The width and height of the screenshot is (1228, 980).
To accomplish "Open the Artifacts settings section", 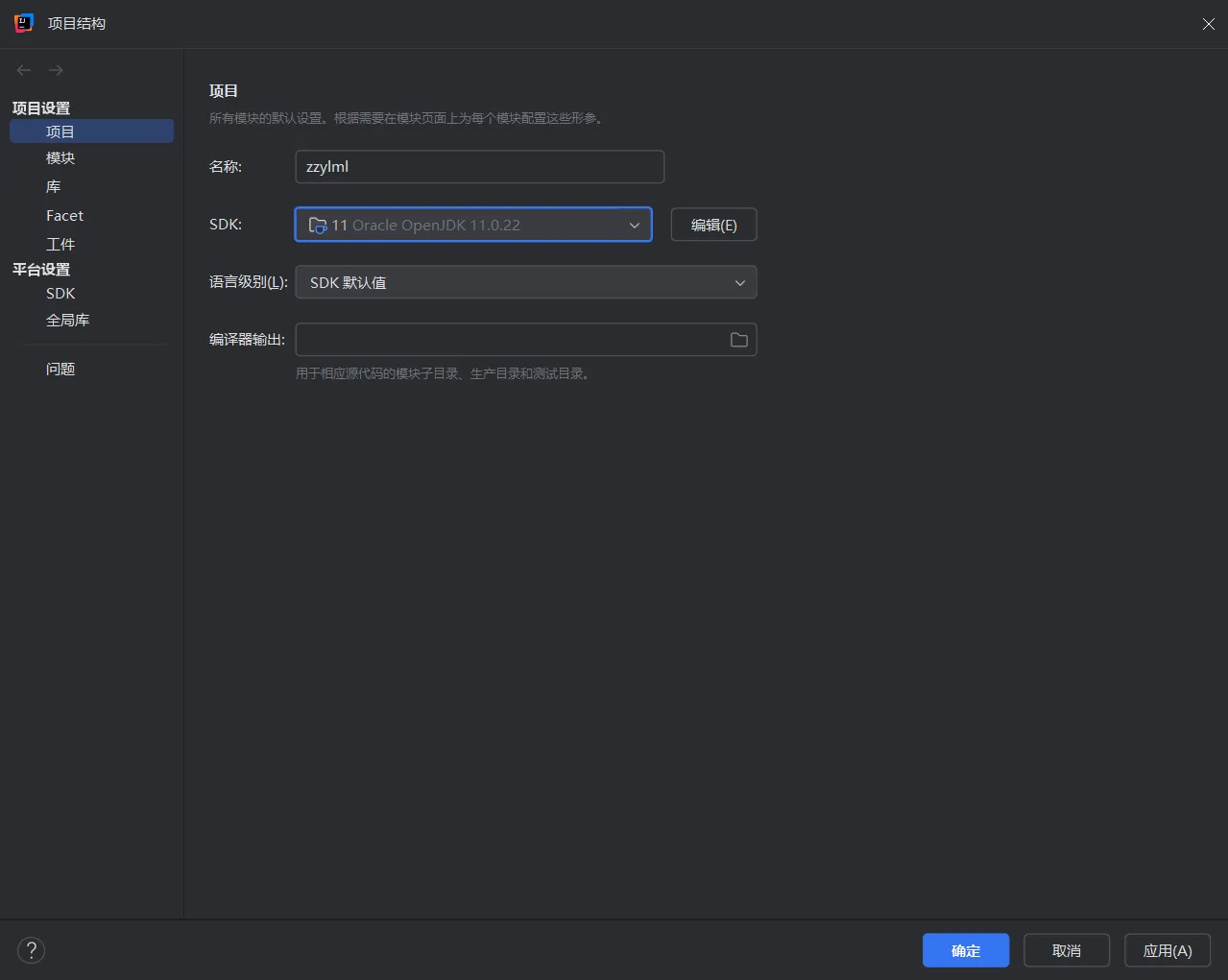I will (x=60, y=245).
